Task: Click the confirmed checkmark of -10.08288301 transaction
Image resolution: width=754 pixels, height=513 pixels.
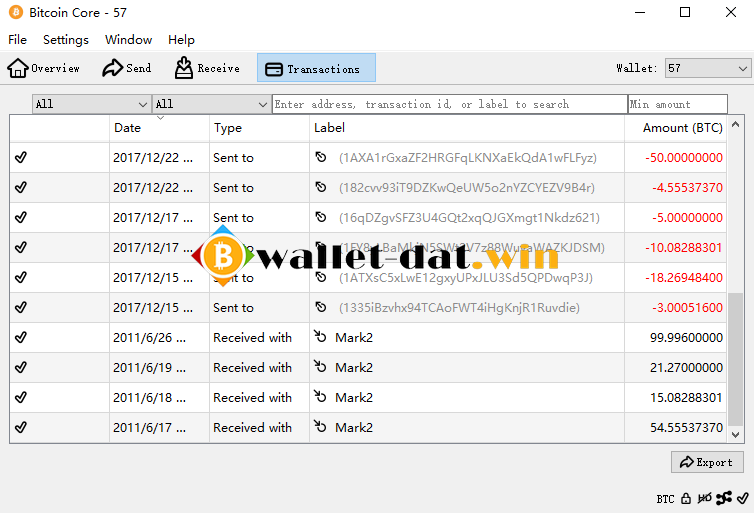Action: [21, 247]
